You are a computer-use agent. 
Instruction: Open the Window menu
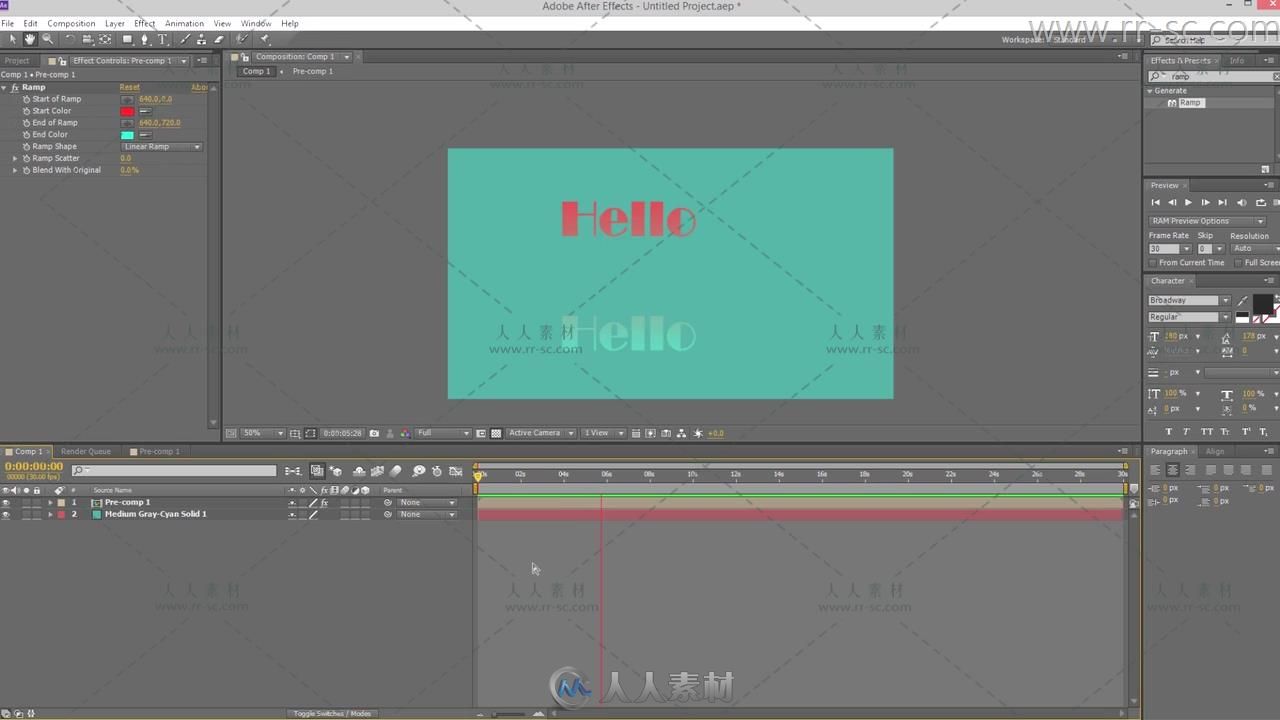256,23
